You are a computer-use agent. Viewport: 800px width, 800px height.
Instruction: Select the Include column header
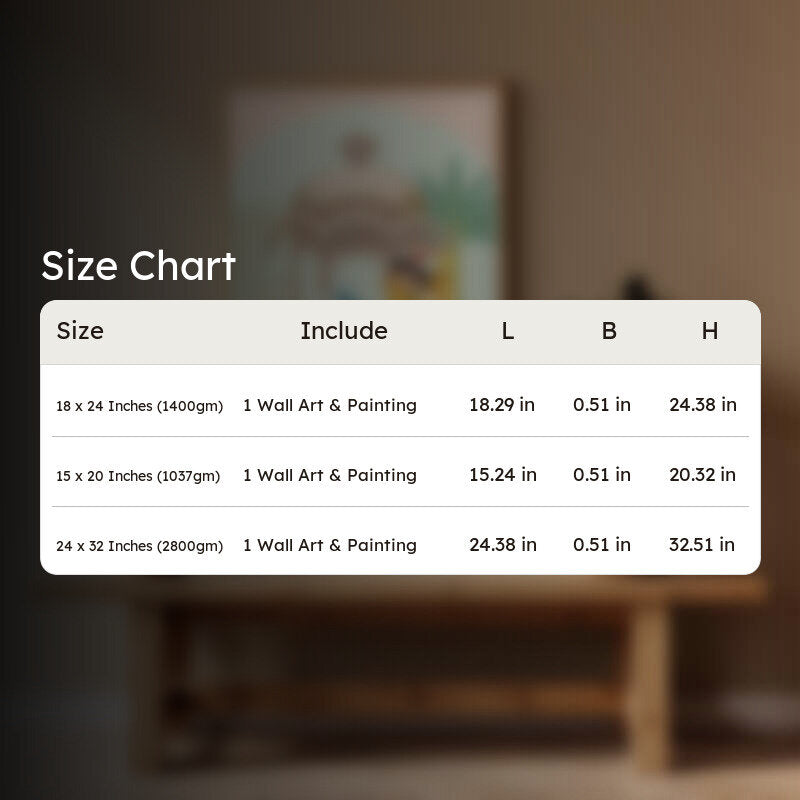tap(344, 331)
